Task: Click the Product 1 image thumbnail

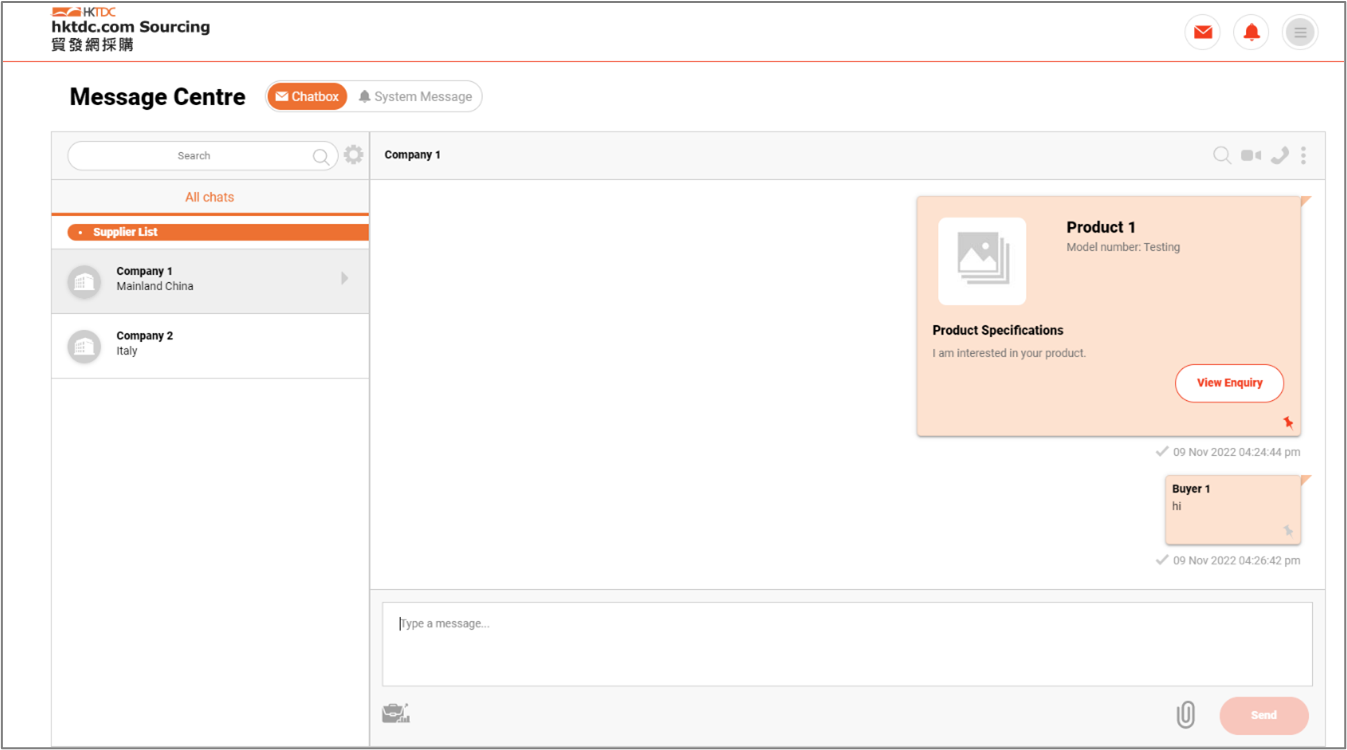Action: click(982, 261)
